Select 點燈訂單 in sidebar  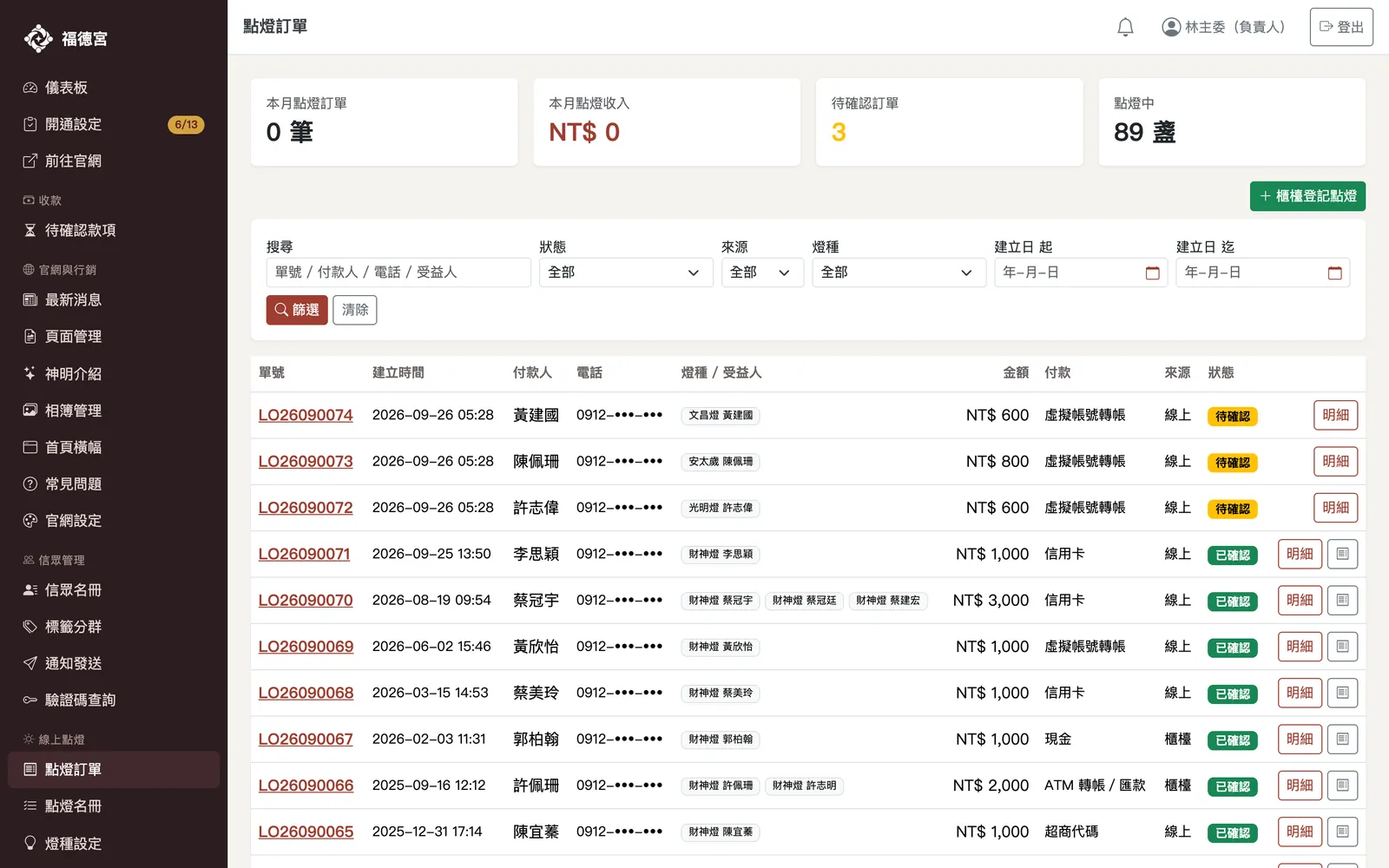[114, 769]
